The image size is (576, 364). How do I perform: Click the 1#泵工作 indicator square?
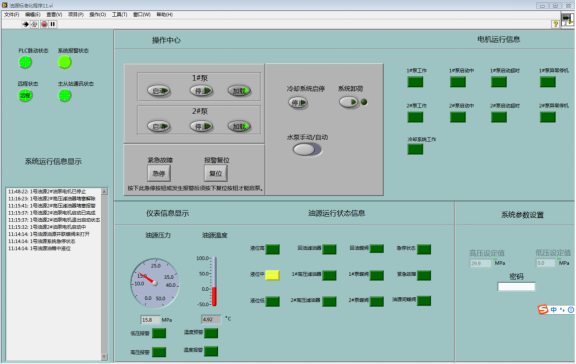coord(415,82)
